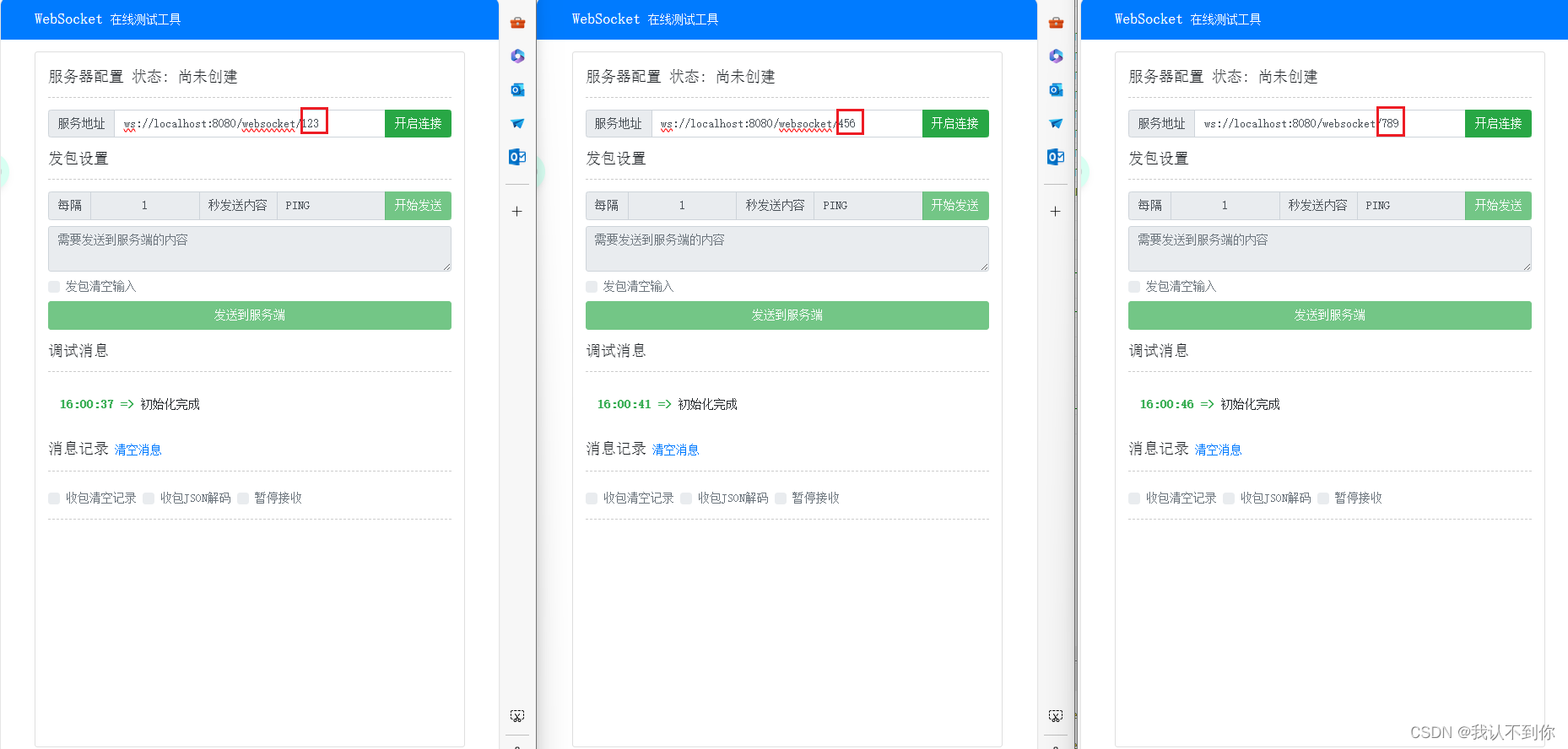Open the lower Outlook mail icon in sidebar beside 456 window
The height and width of the screenshot is (749, 1568).
[x=1056, y=157]
